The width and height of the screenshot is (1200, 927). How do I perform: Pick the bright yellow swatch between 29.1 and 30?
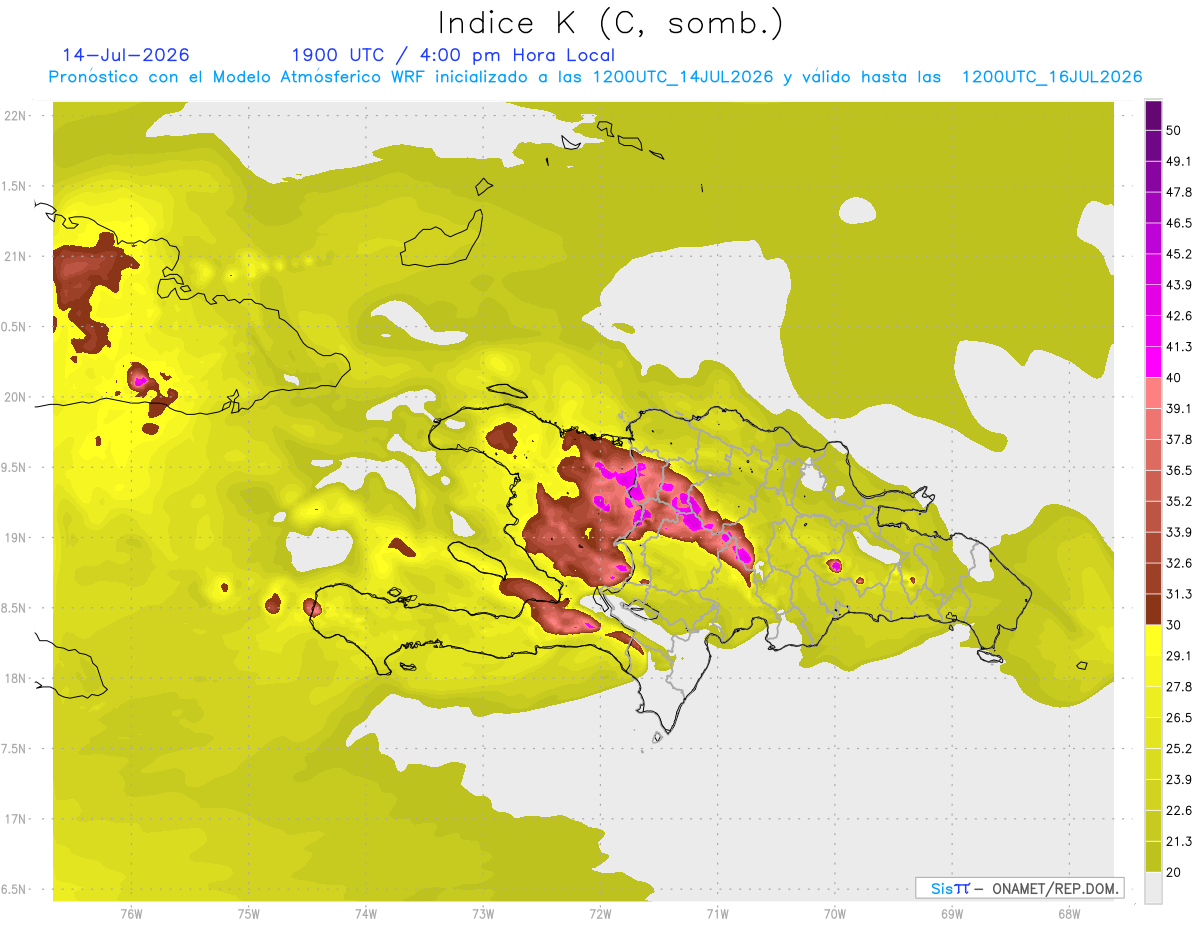1153,640
